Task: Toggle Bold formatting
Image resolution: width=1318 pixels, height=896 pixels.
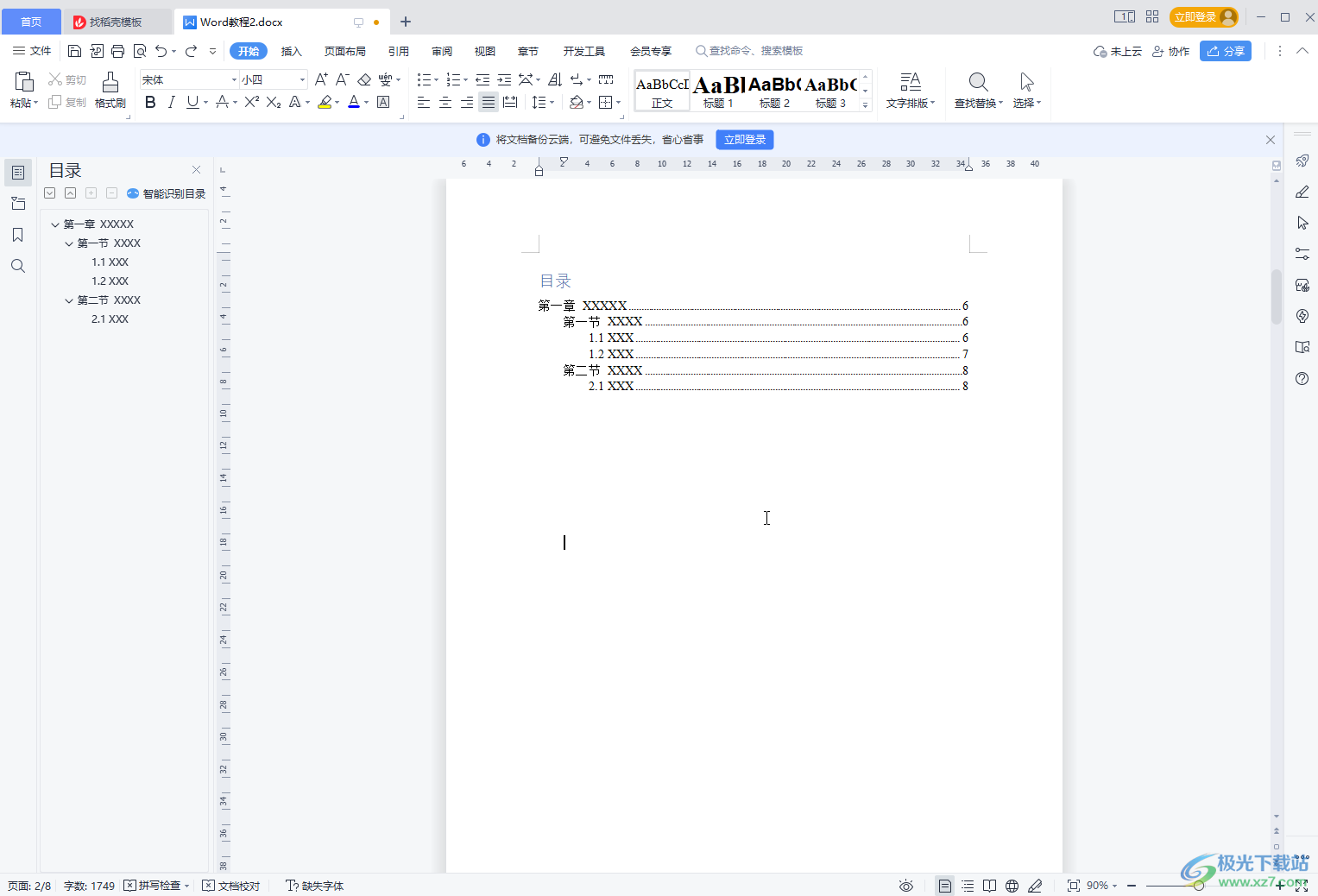Action: tap(150, 102)
